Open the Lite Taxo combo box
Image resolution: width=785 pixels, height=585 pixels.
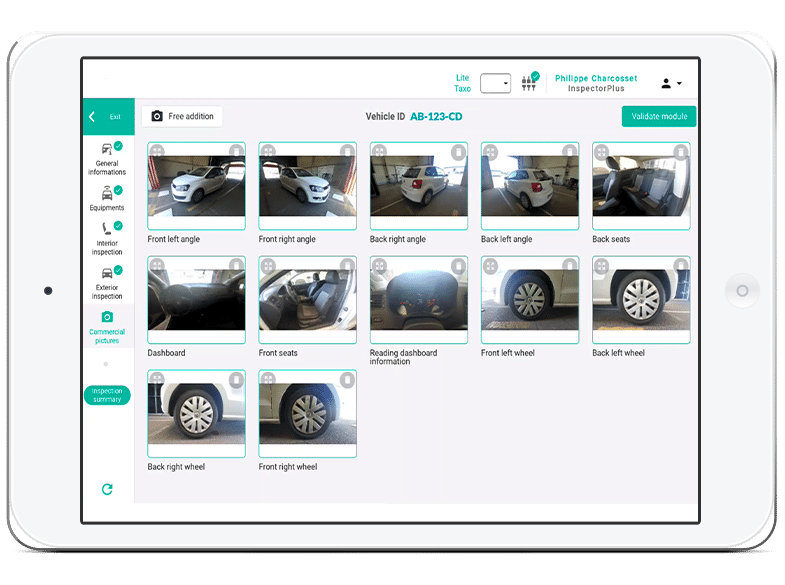[495, 83]
